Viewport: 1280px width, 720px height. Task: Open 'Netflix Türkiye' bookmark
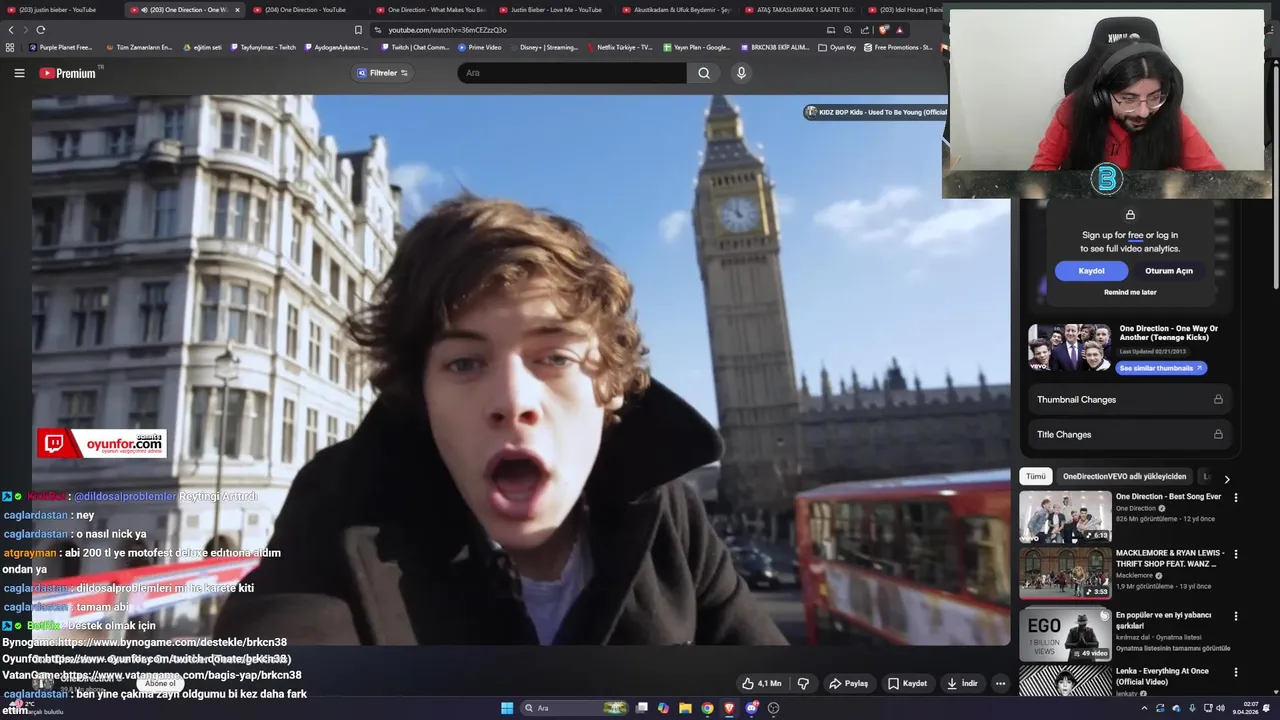click(x=619, y=47)
